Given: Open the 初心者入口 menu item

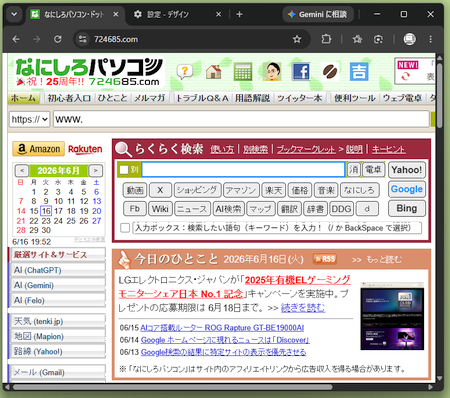Looking at the screenshot, I should (x=69, y=98).
